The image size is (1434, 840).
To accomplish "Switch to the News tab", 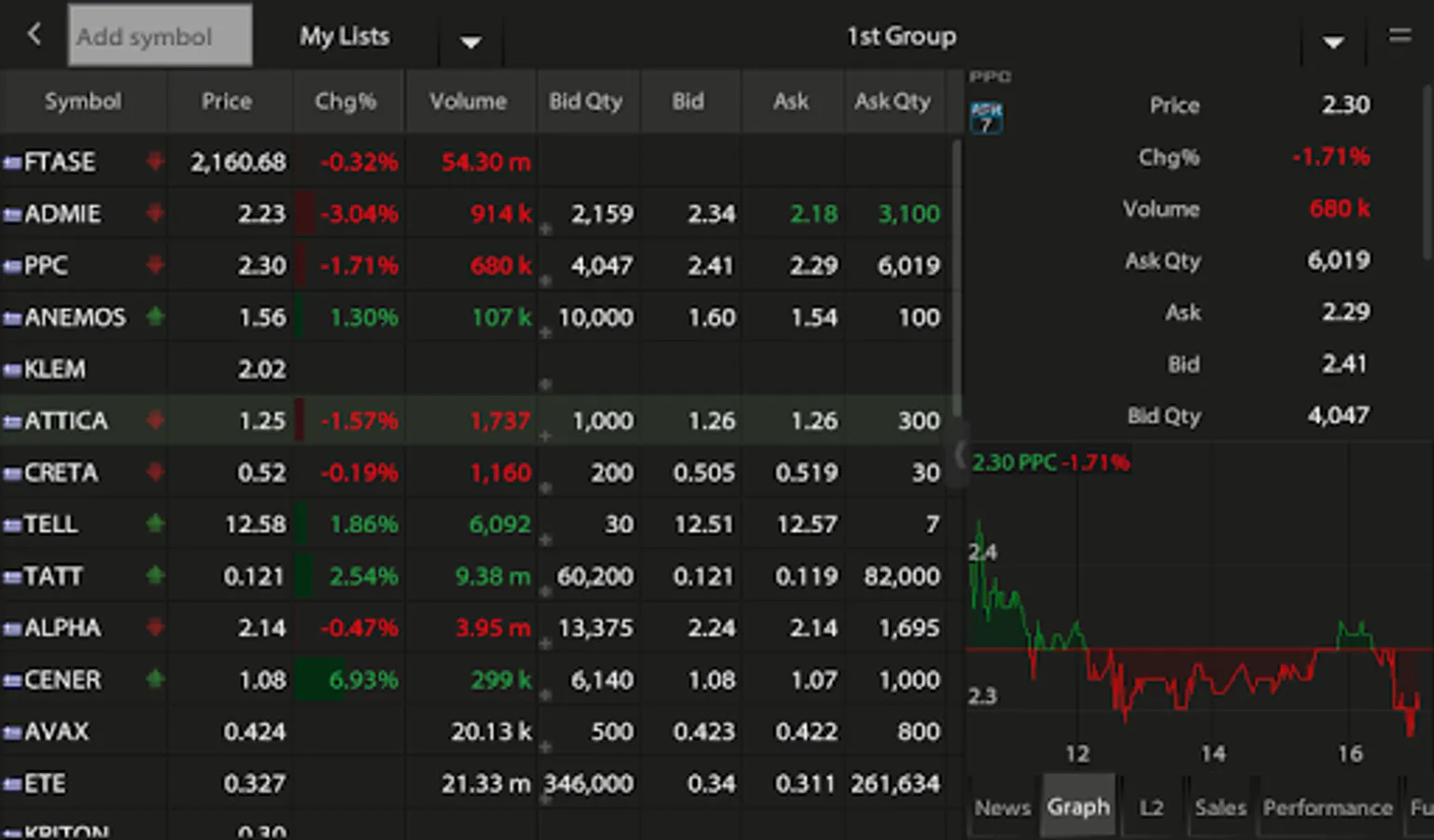I will [1002, 807].
